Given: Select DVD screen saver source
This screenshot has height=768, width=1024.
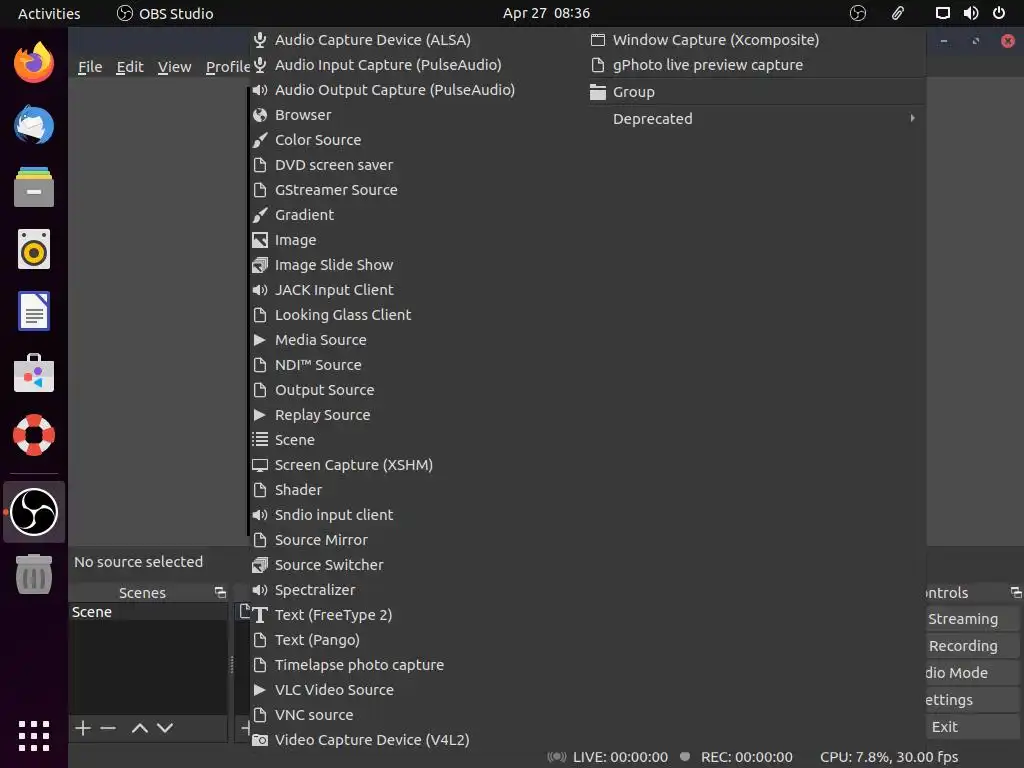Looking at the screenshot, I should tap(418, 165).
